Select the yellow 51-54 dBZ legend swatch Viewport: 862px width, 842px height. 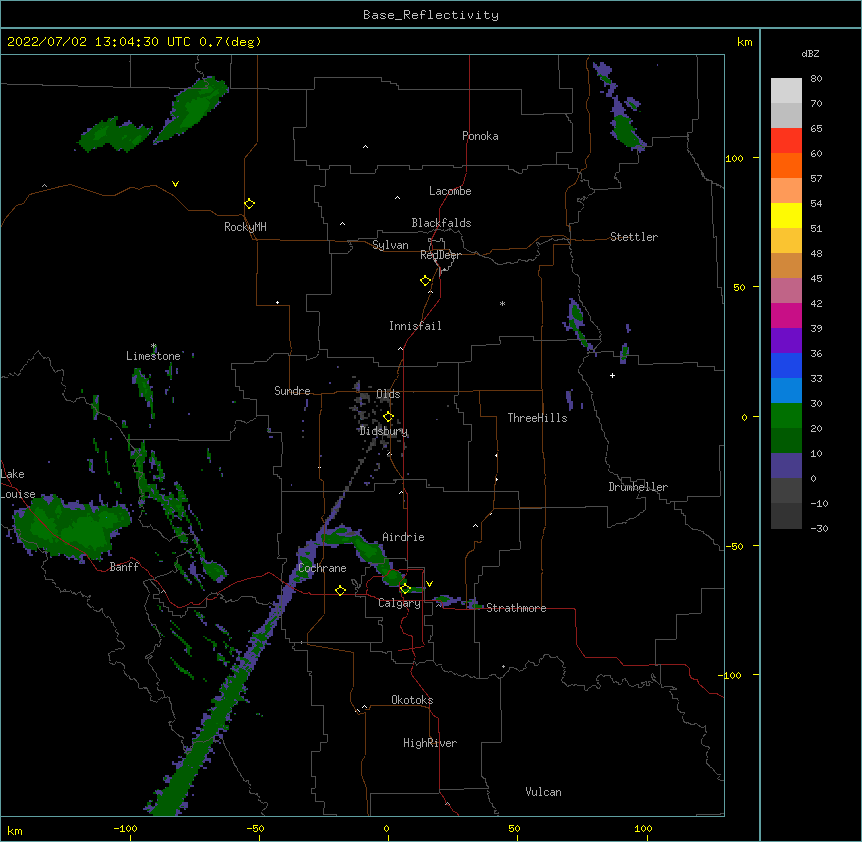tap(786, 215)
